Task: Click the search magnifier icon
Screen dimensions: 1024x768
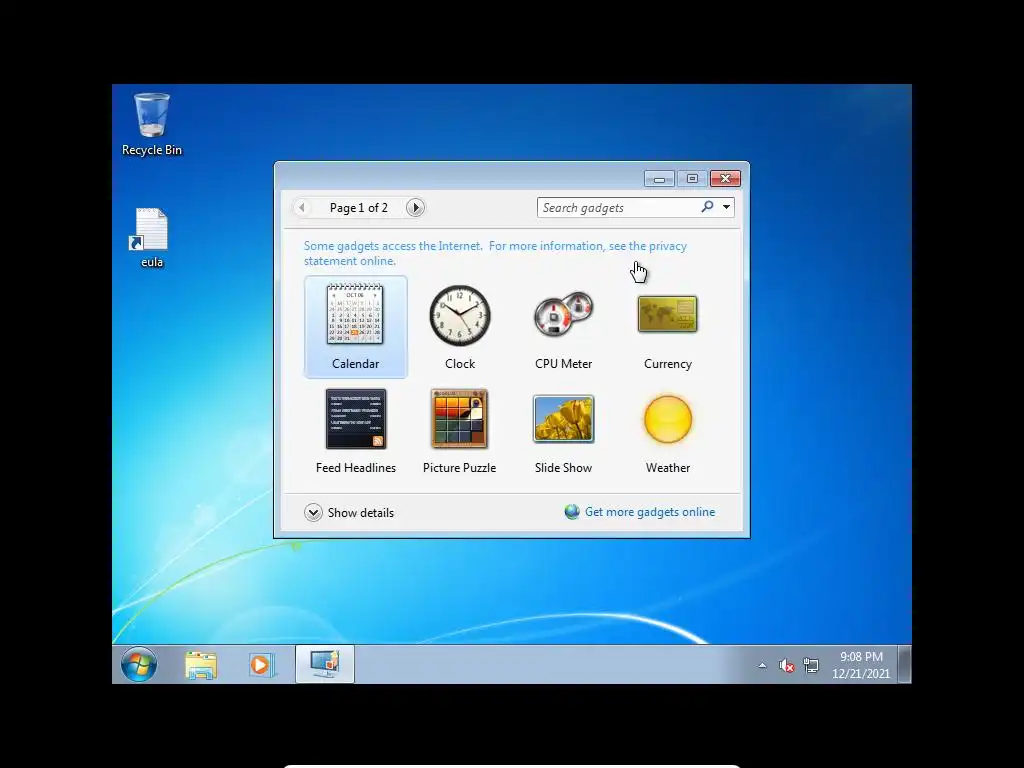Action: [707, 207]
